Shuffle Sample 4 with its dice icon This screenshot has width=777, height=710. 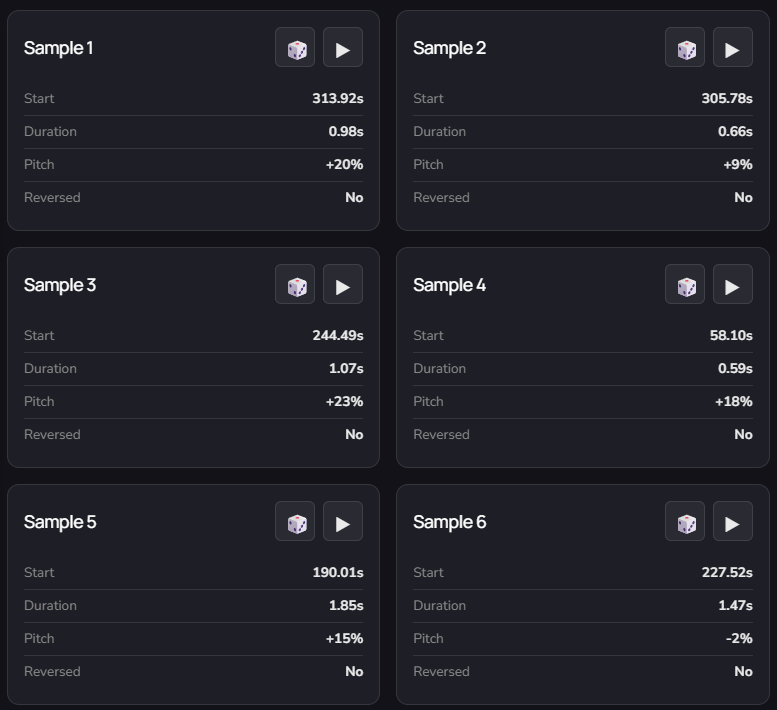coord(685,285)
